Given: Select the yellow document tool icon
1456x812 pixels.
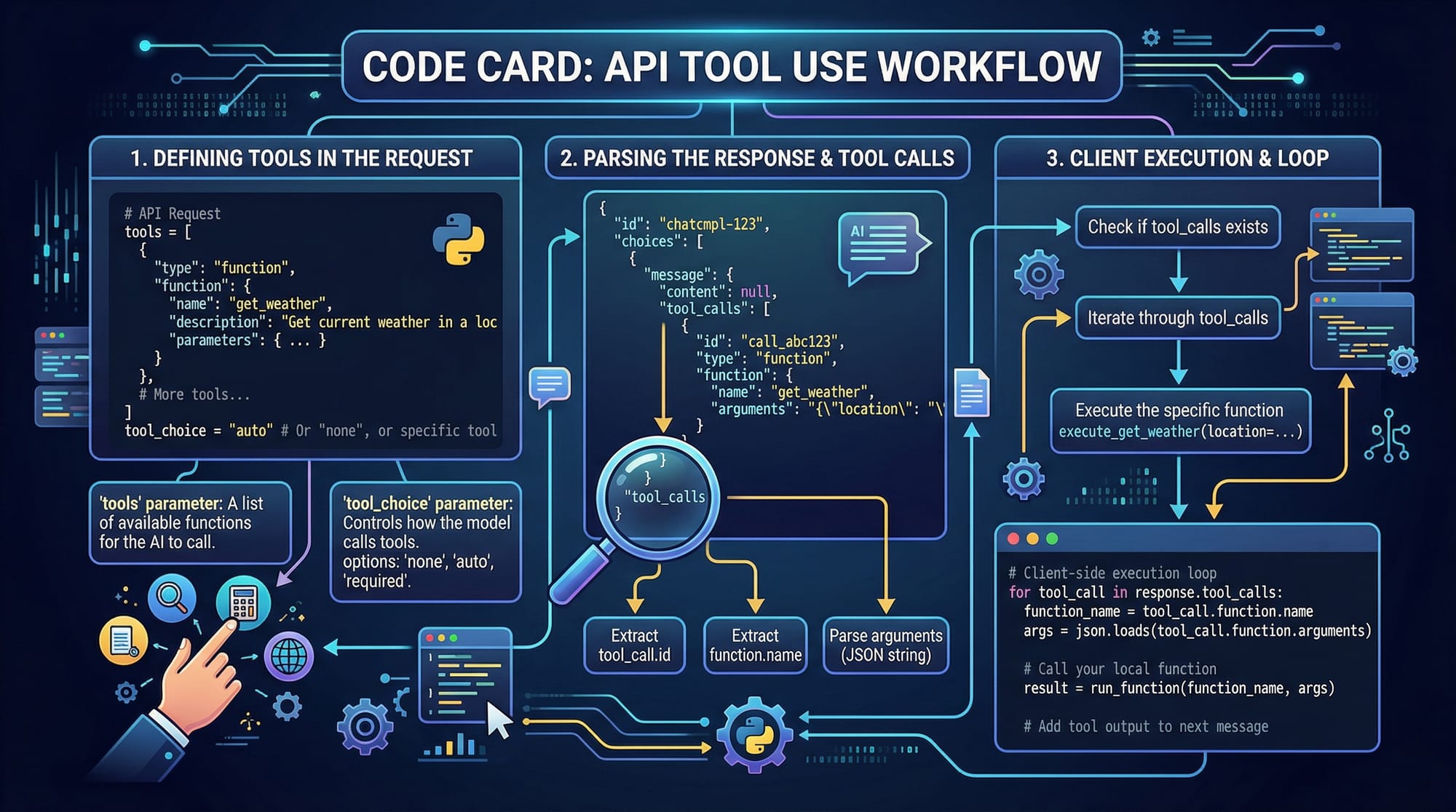Looking at the screenshot, I should pos(123,641).
